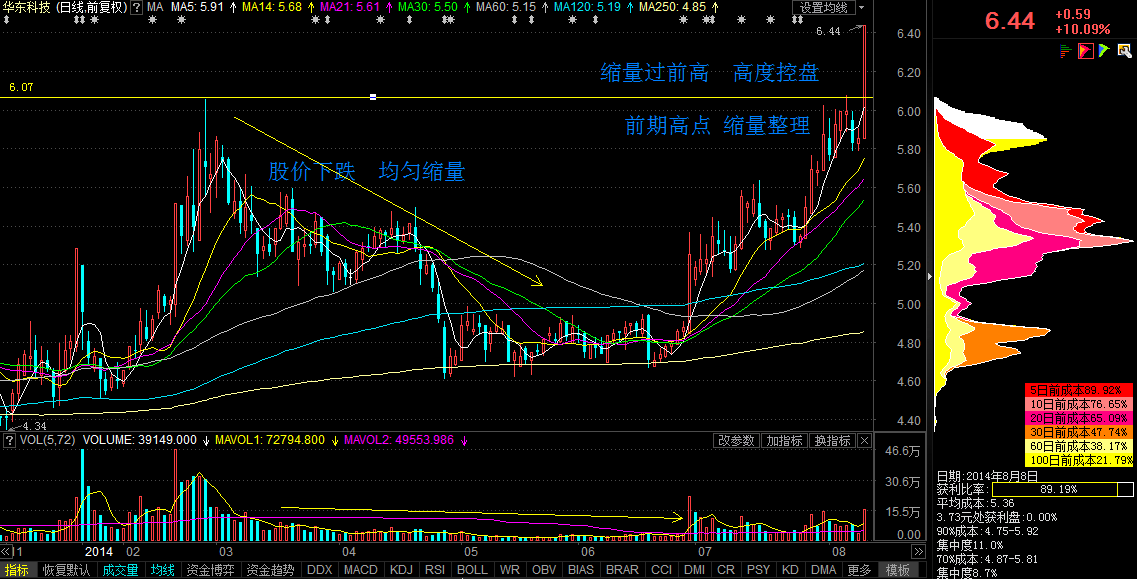The image size is (1137, 579).
Task: Open the 模板 template menu
Action: tap(897, 570)
